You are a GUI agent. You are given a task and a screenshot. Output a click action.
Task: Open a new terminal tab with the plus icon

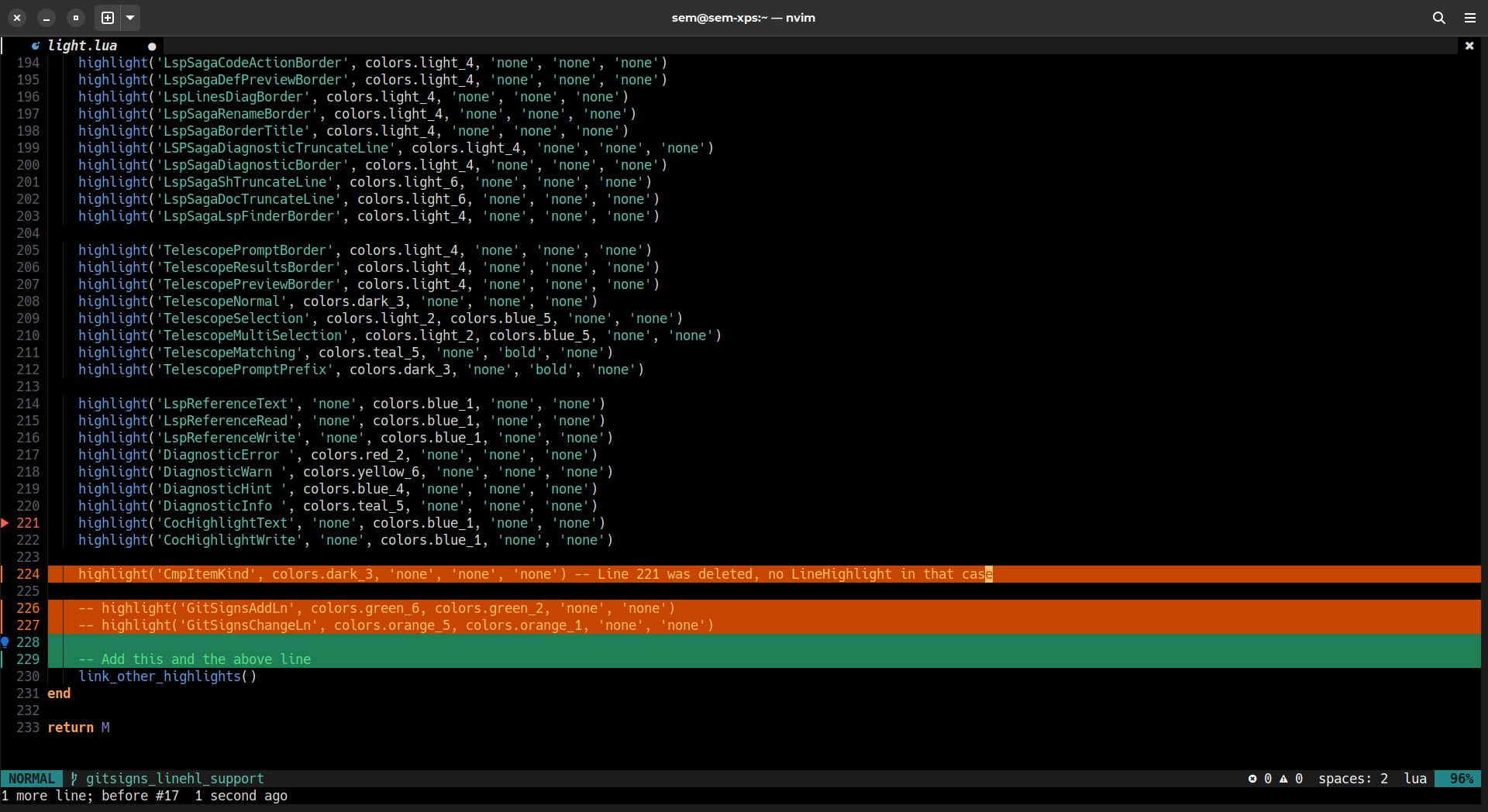pos(108,17)
